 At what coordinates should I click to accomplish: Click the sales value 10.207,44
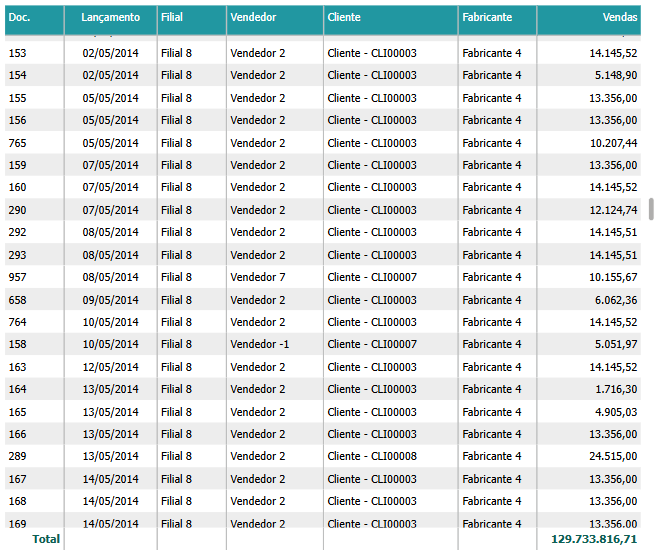(x=612, y=143)
